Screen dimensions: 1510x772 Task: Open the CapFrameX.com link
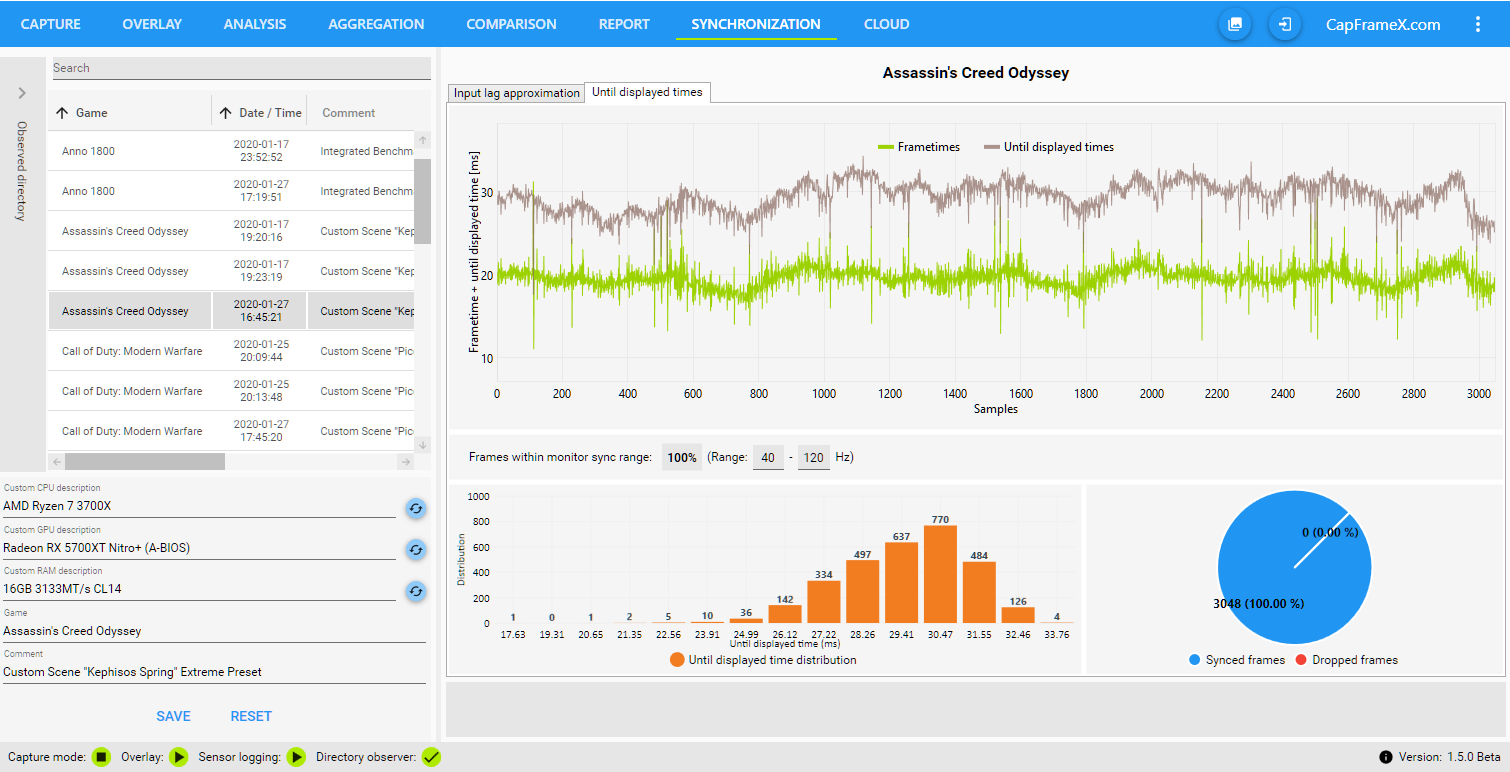pos(1383,24)
